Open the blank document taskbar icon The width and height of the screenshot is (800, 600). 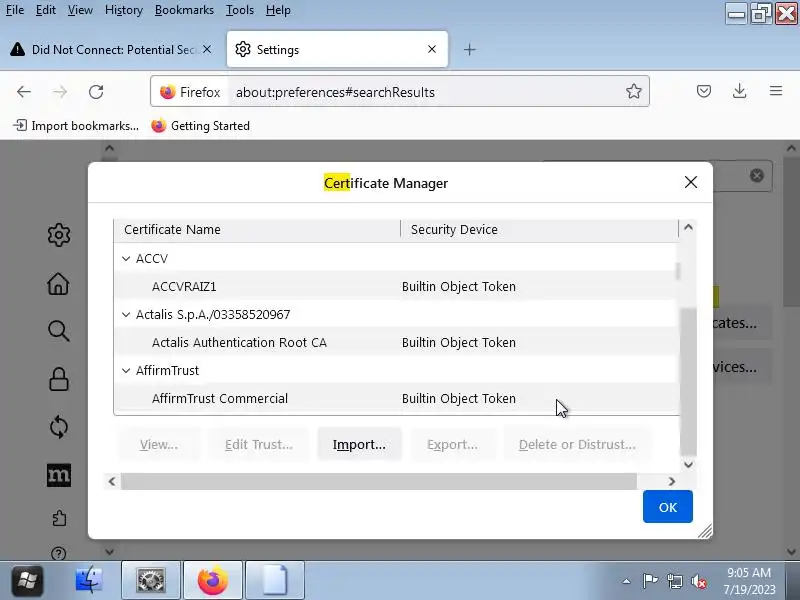click(275, 580)
